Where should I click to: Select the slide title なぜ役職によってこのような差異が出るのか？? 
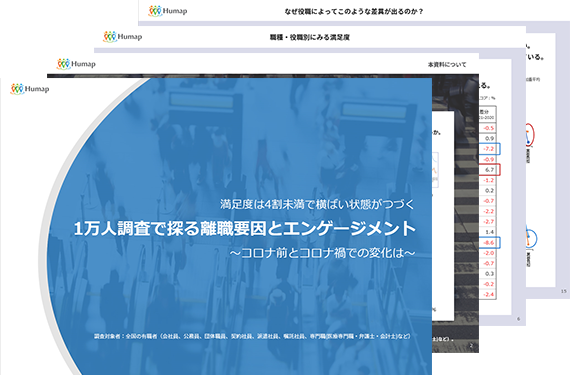(x=354, y=12)
